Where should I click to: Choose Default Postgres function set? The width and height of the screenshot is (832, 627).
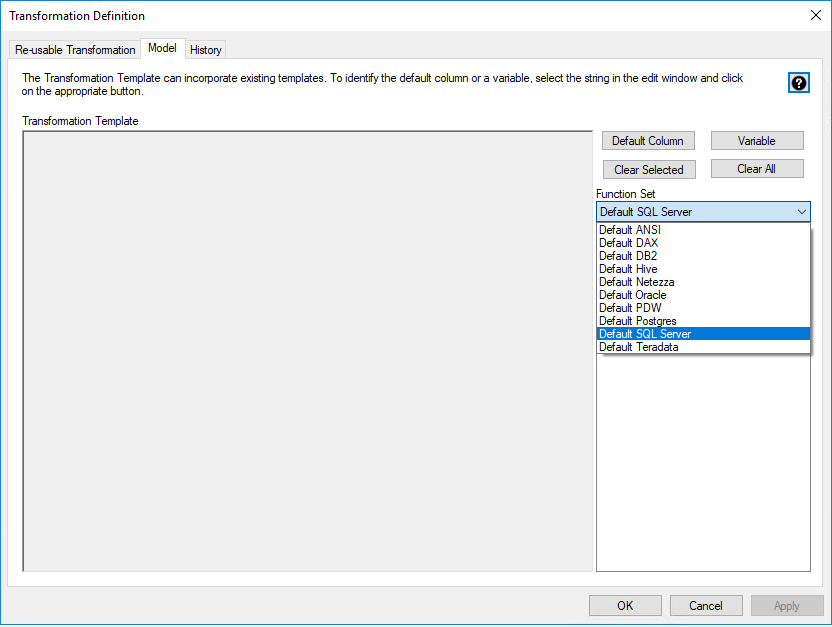(637, 321)
